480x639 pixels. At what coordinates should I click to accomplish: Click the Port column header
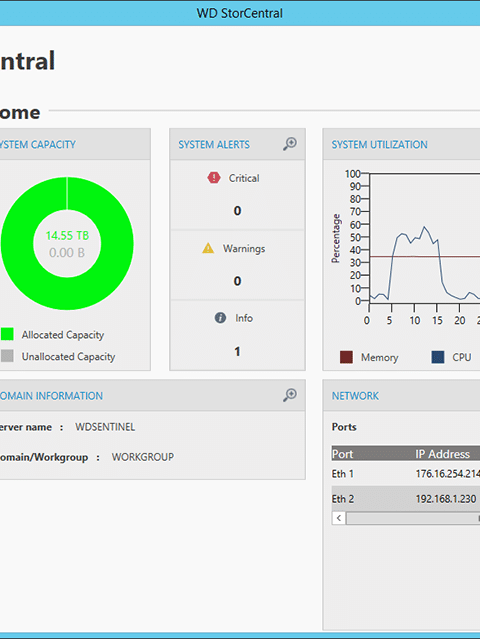click(x=342, y=454)
